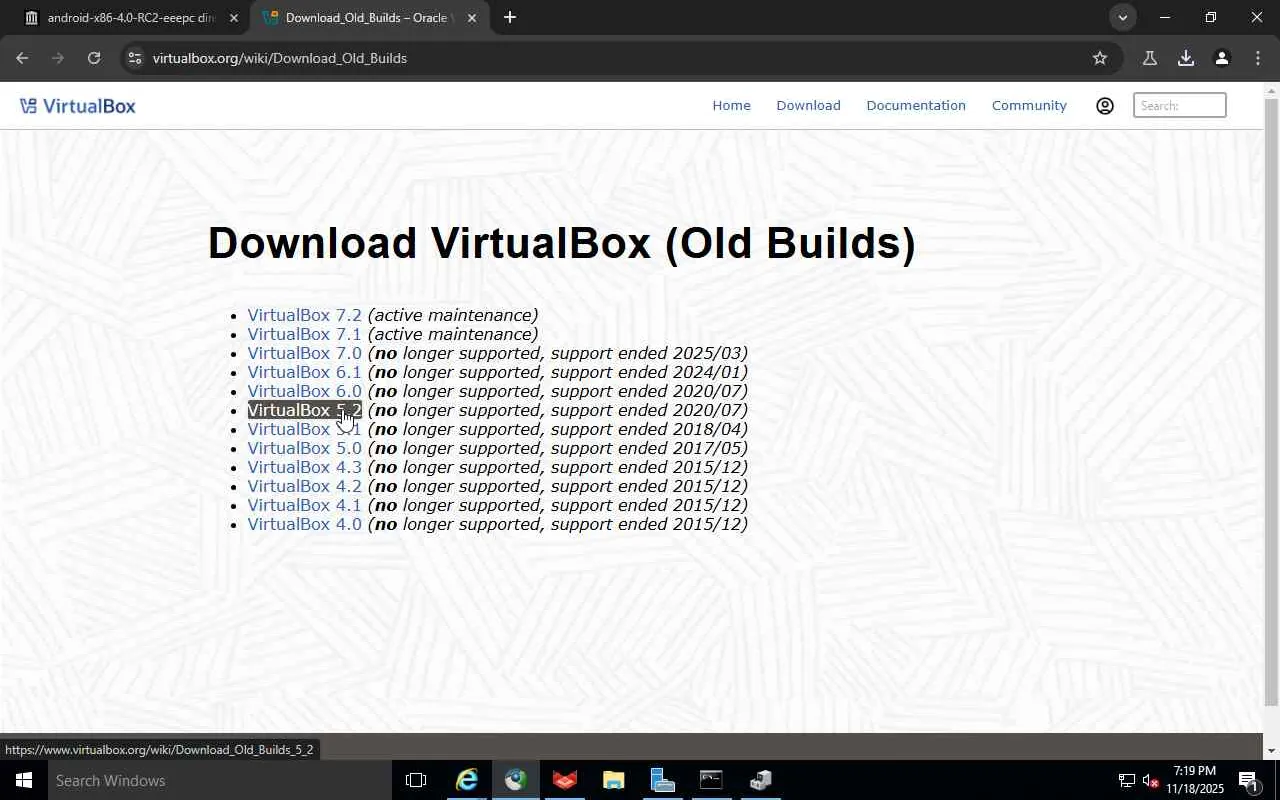1280x800 pixels.
Task: Open the Chrome Labs flask icon
Action: (1150, 58)
